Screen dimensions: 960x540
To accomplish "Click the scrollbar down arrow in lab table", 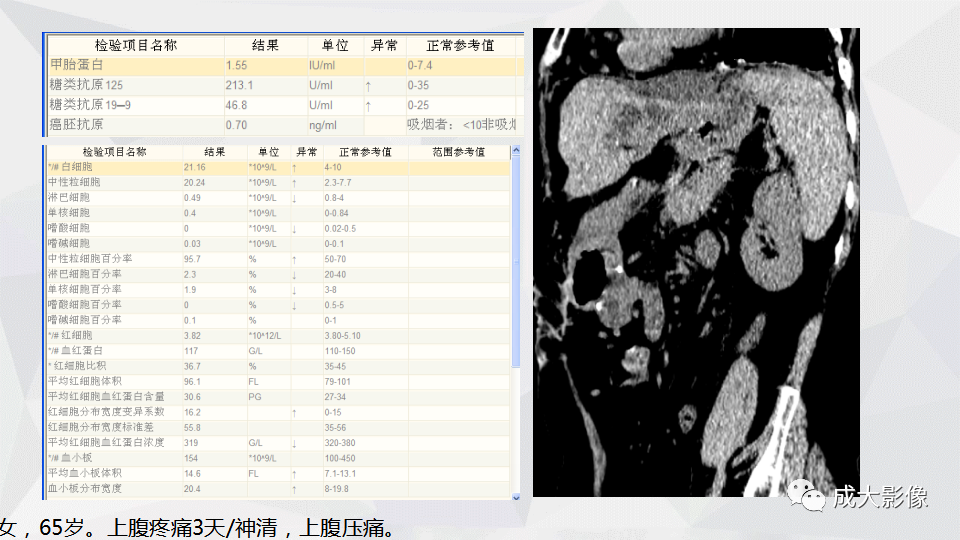I will tap(516, 497).
